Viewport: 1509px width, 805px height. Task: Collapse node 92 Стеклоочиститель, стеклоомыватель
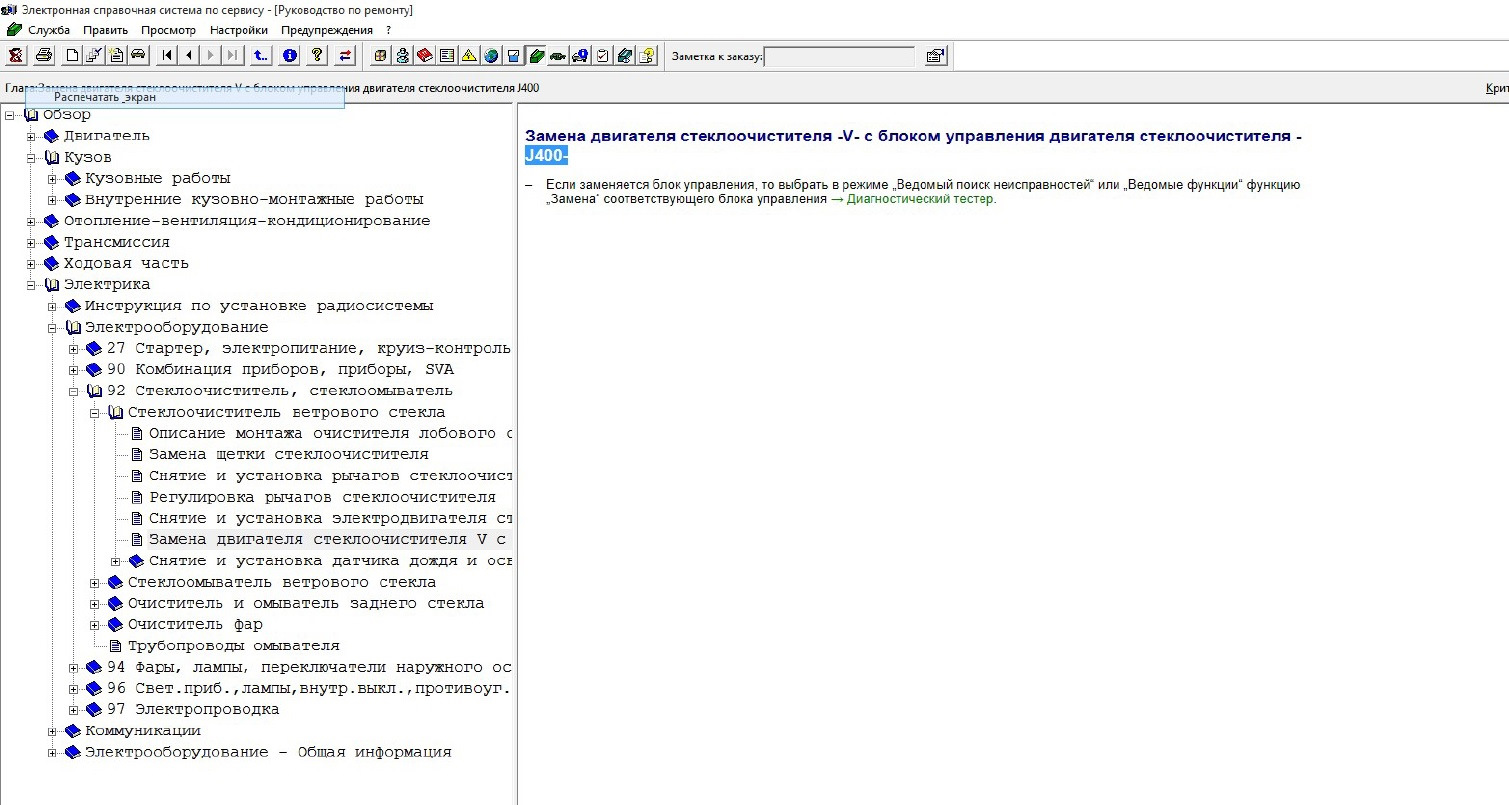pyautogui.click(x=74, y=391)
